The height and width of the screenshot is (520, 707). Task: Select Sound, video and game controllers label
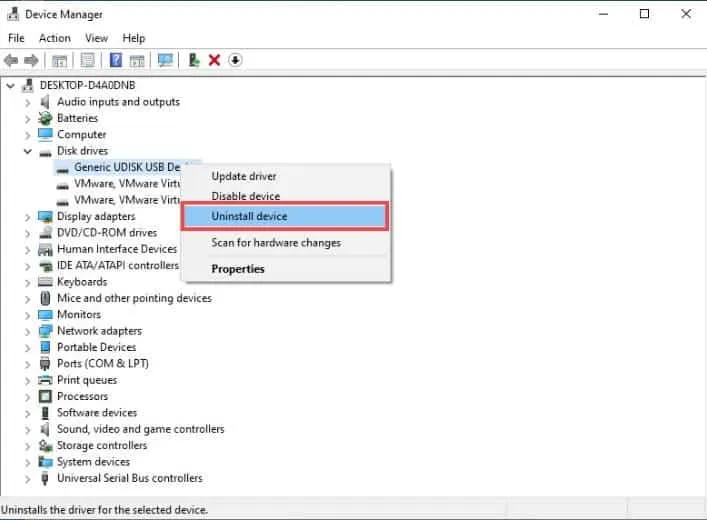(141, 429)
